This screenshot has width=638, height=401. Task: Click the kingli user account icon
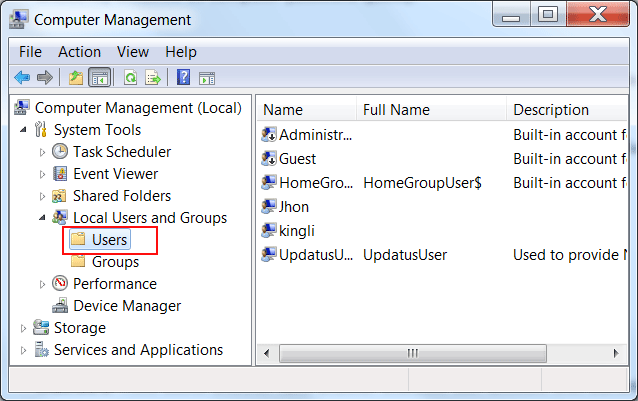point(269,231)
